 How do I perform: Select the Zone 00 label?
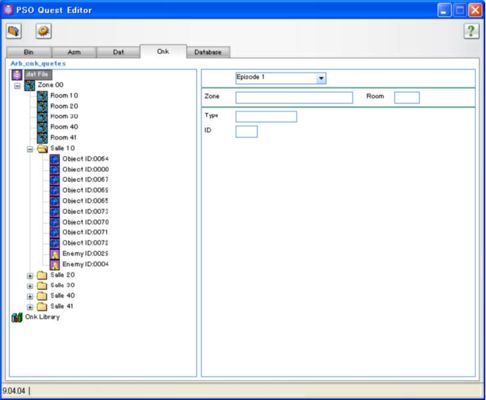click(x=50, y=85)
